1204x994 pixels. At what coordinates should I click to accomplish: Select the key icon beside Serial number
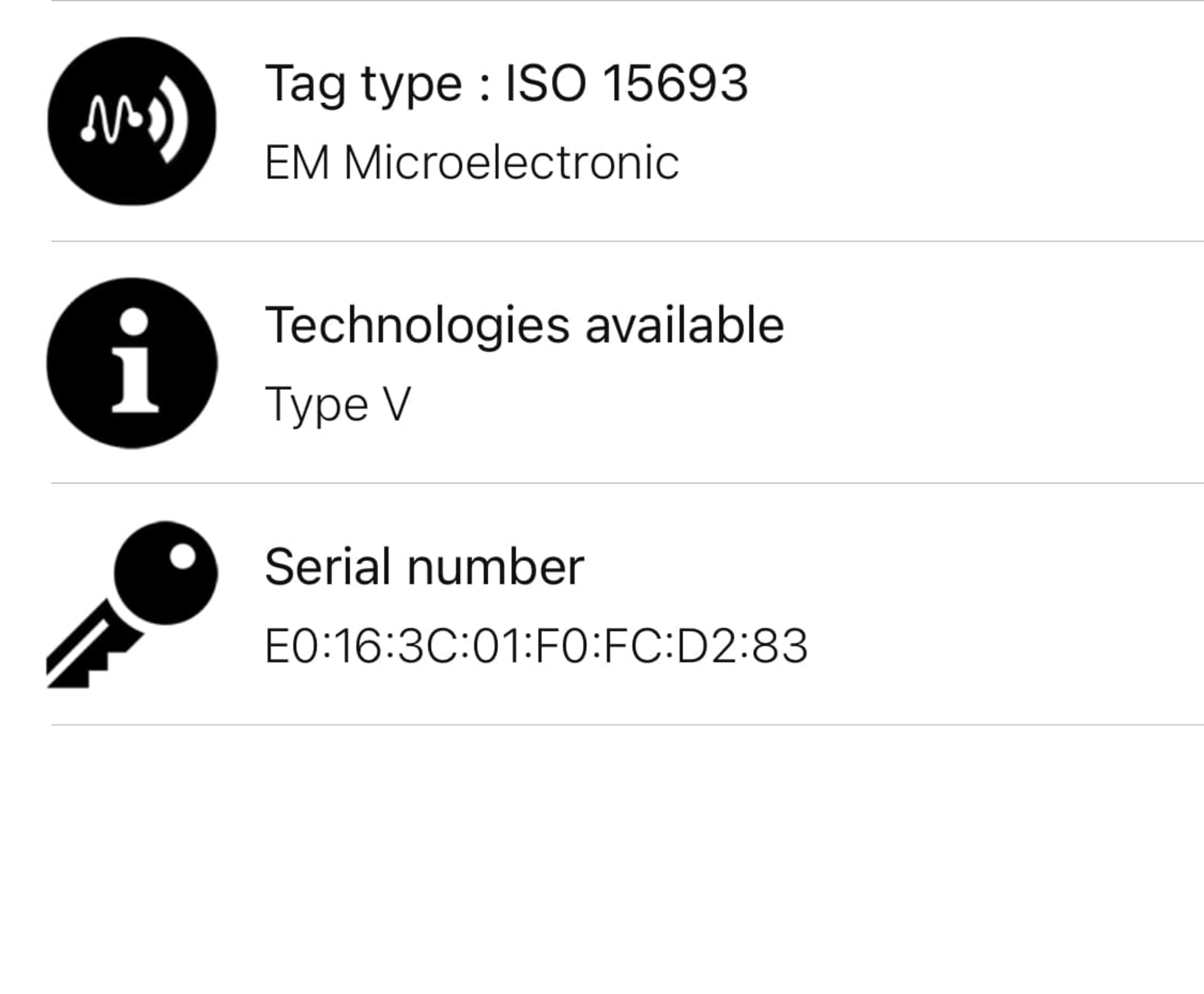pyautogui.click(x=132, y=605)
